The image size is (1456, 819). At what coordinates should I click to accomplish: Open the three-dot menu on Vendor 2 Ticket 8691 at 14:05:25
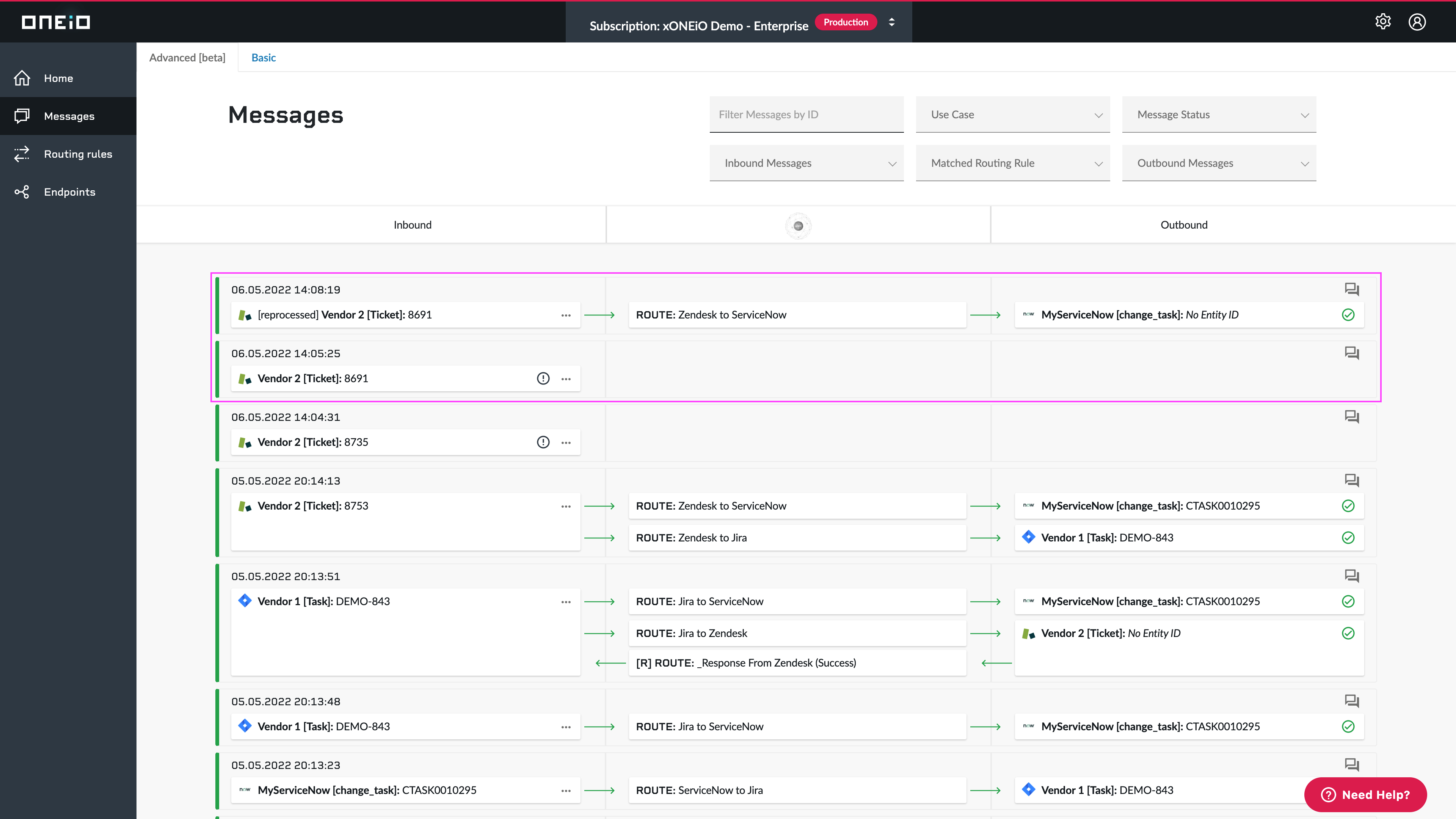(566, 379)
